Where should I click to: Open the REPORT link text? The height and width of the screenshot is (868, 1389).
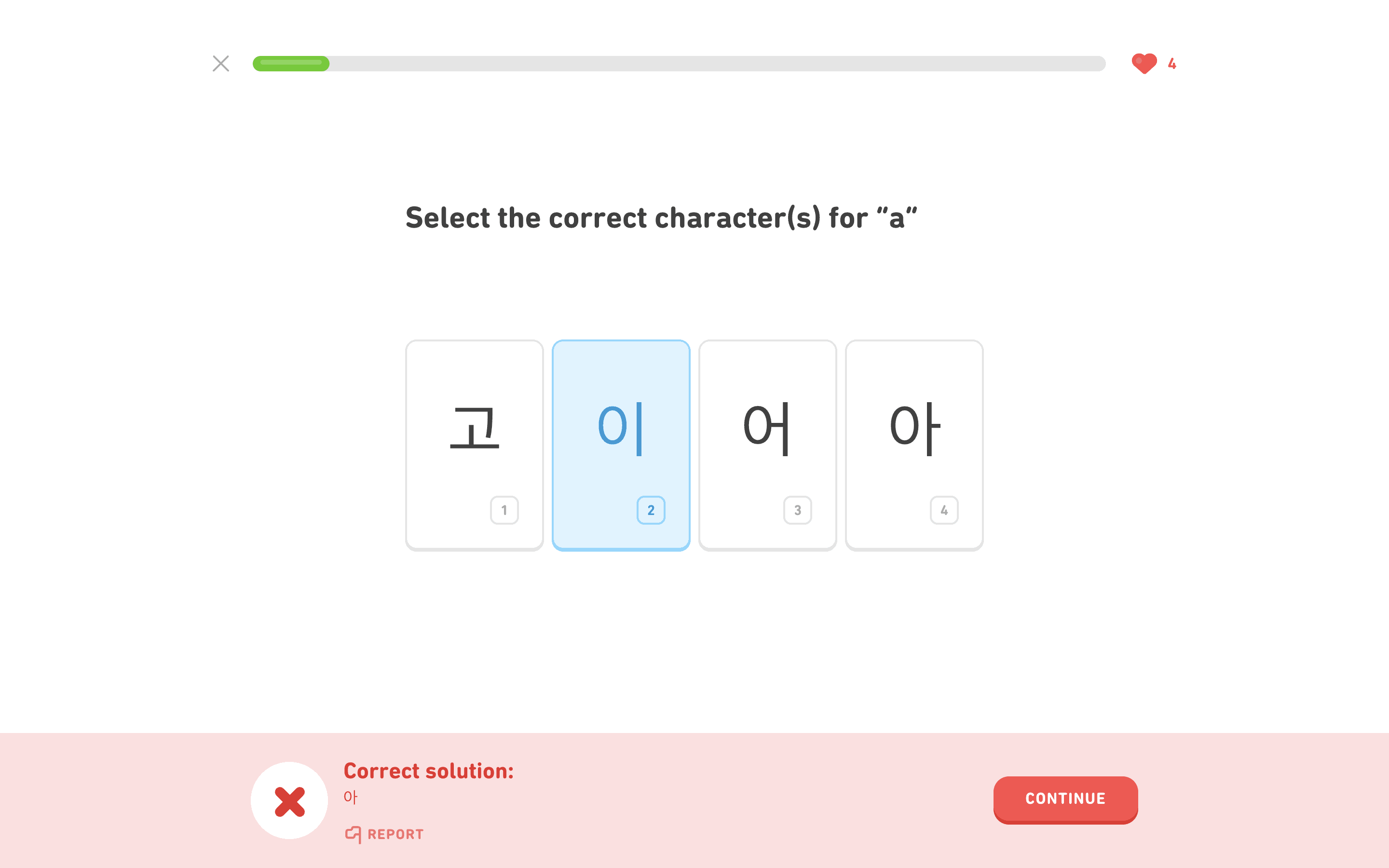coord(395,834)
